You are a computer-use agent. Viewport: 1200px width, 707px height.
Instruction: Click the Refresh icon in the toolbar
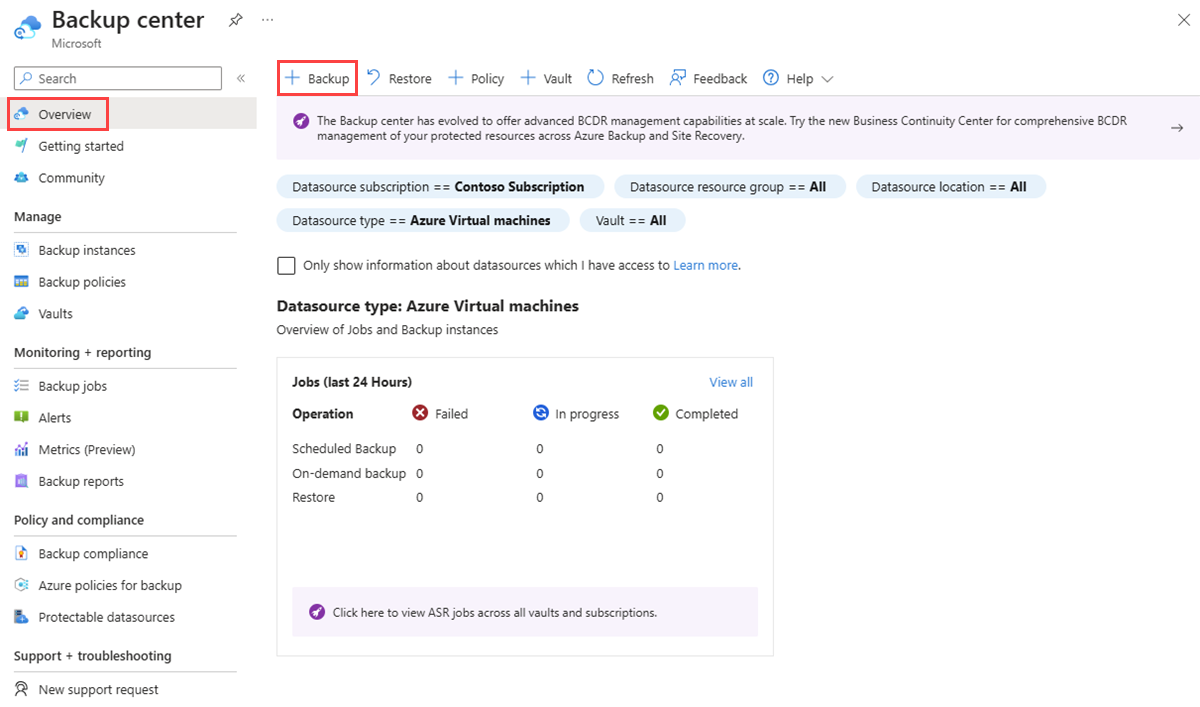597,78
